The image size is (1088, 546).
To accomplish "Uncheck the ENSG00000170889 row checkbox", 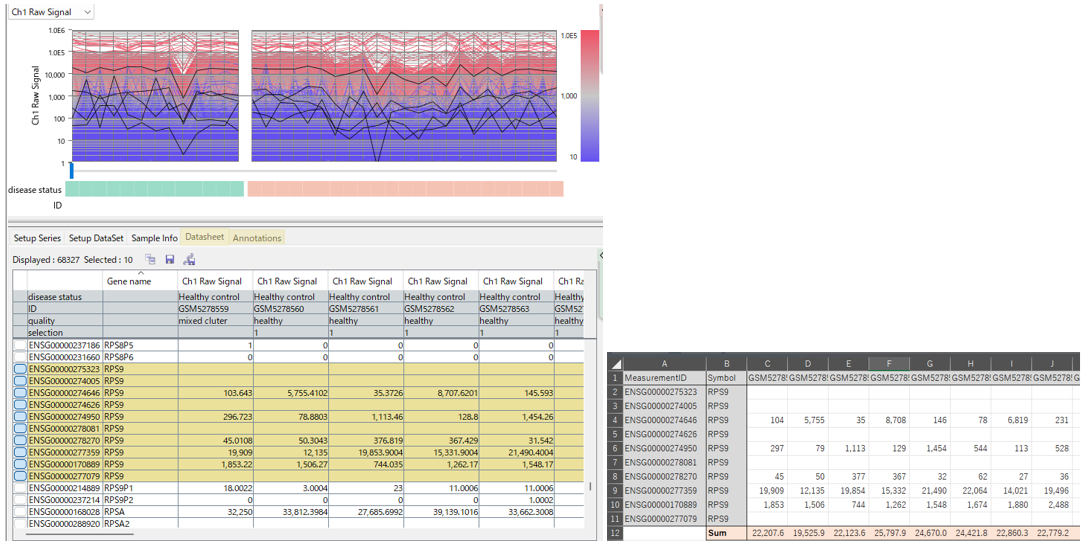I will click(19, 464).
